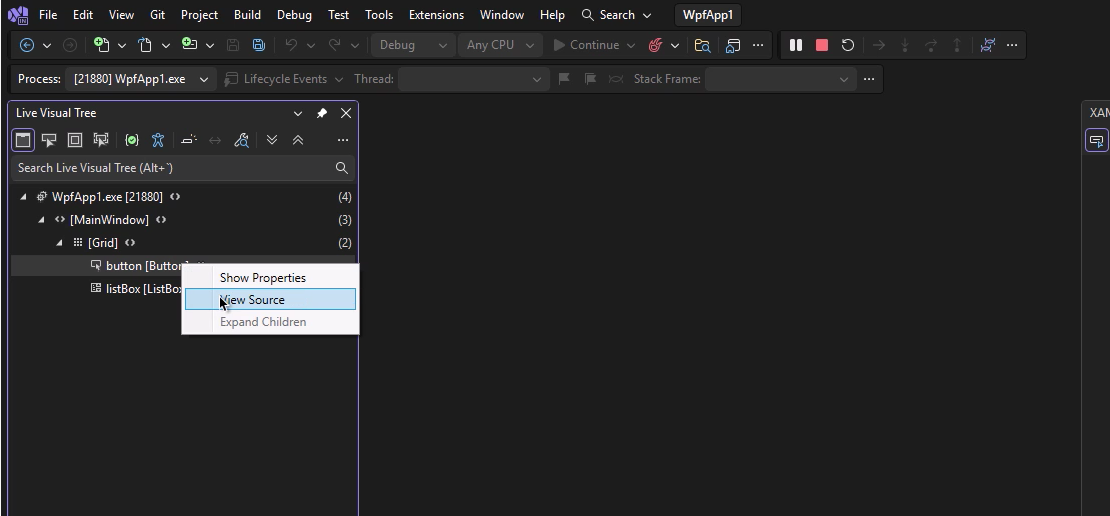Image resolution: width=1110 pixels, height=516 pixels.
Task: Click the New Item add-file icon
Action: (101, 45)
